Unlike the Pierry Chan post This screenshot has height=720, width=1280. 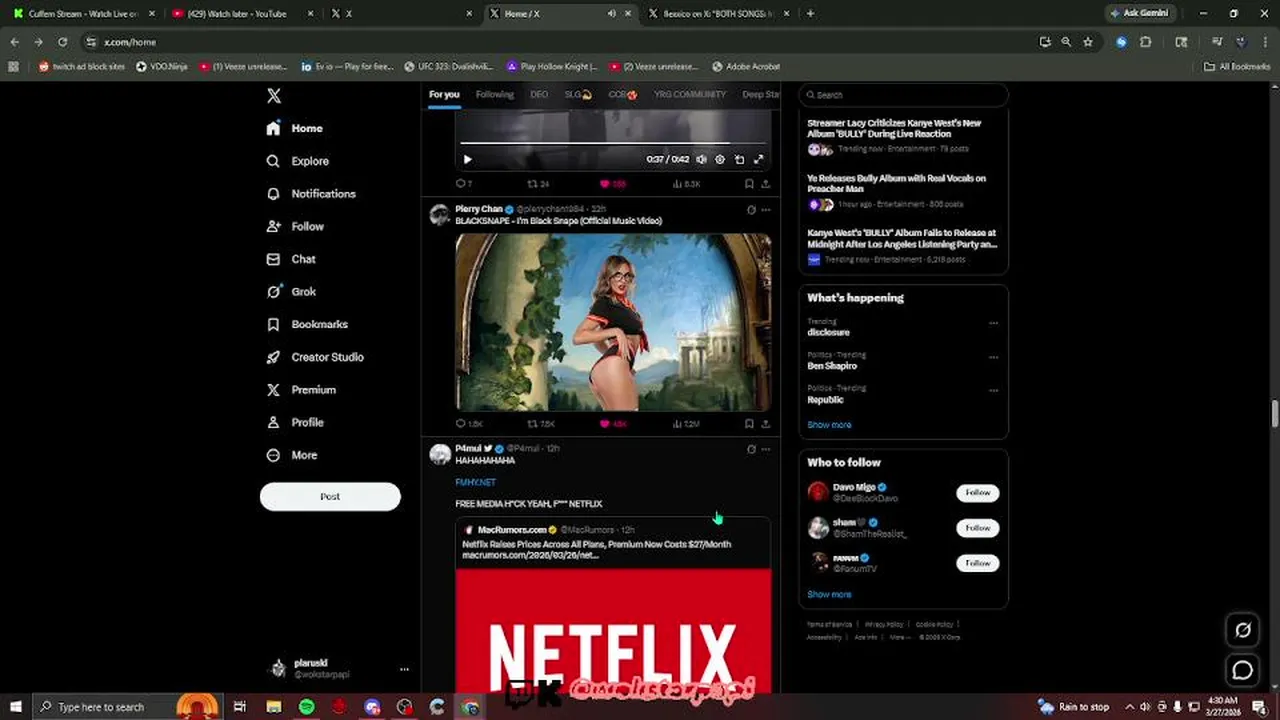tap(612, 424)
